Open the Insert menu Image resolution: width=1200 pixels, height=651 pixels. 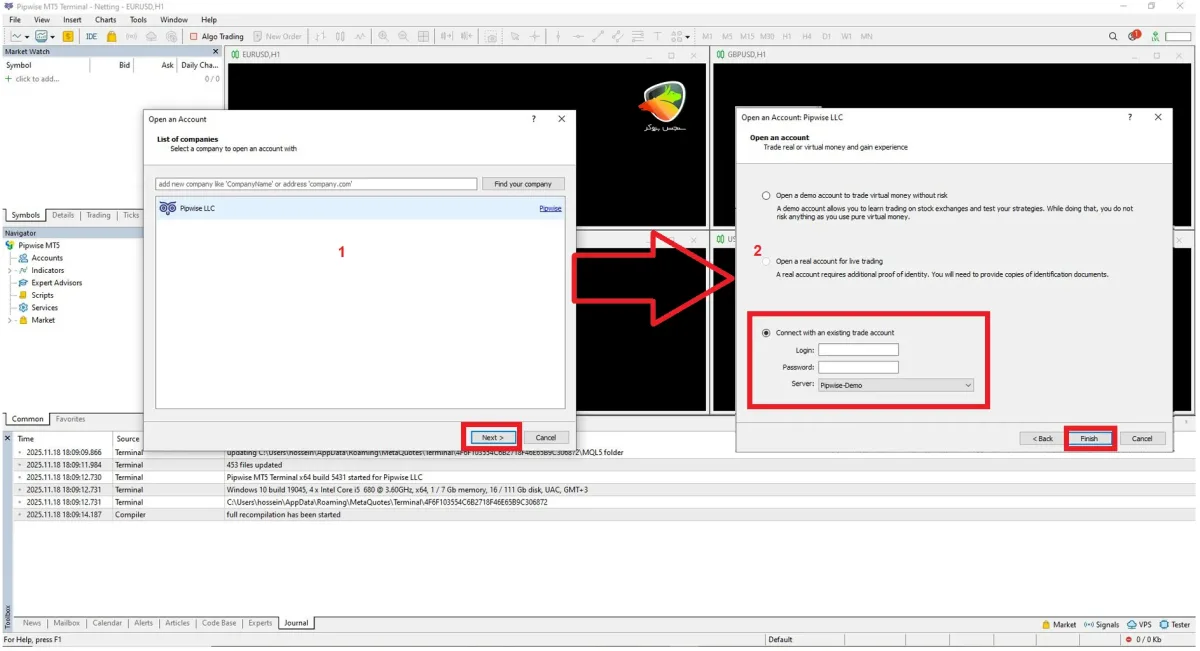pyautogui.click(x=72, y=20)
